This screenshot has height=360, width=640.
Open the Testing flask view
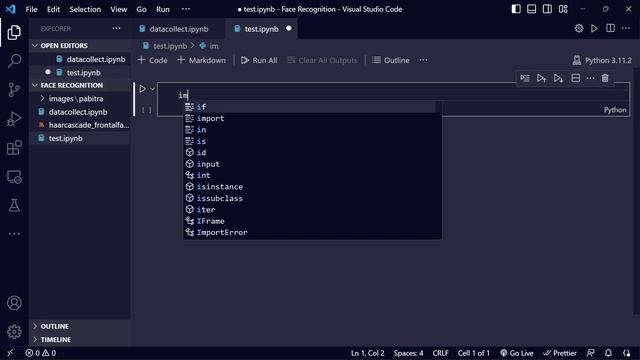[x=14, y=205]
